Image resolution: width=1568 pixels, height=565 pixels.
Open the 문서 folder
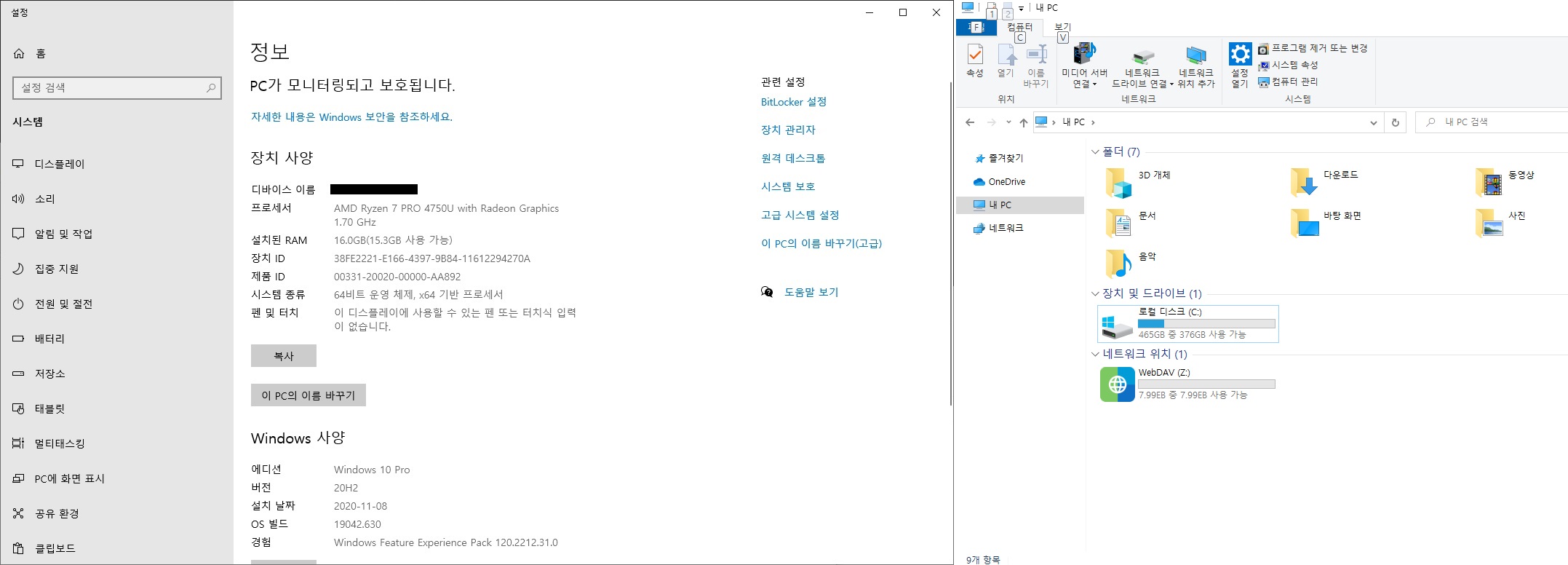click(x=1131, y=223)
